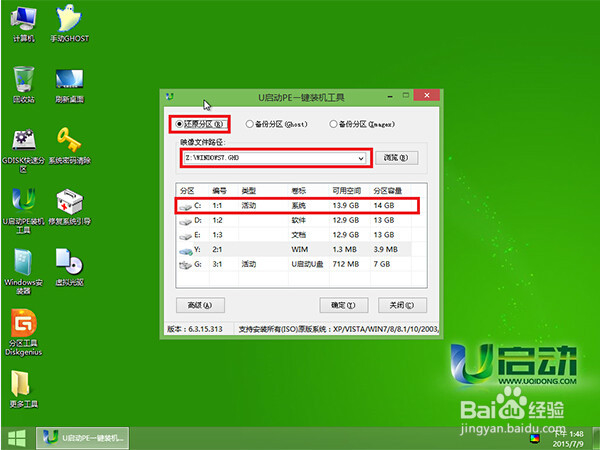Click the 版本：6.3.15.313 status text

pos(195,329)
